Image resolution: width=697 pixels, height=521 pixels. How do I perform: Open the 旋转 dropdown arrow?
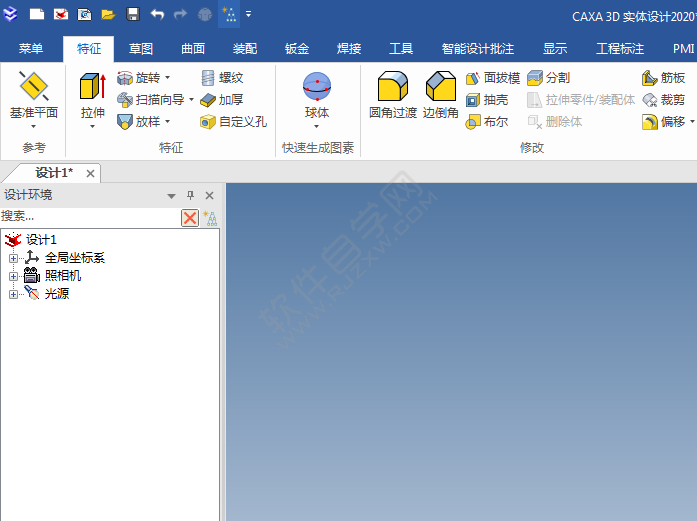click(x=168, y=77)
